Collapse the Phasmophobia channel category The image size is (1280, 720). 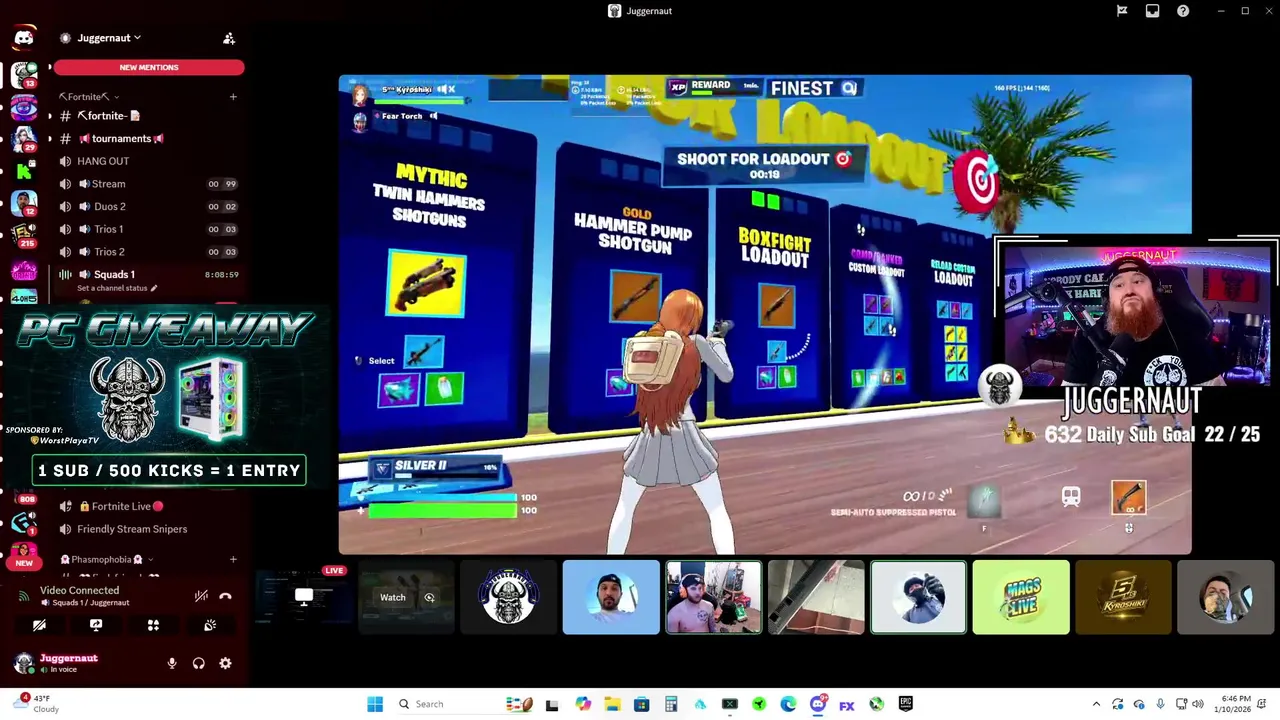tap(106, 559)
